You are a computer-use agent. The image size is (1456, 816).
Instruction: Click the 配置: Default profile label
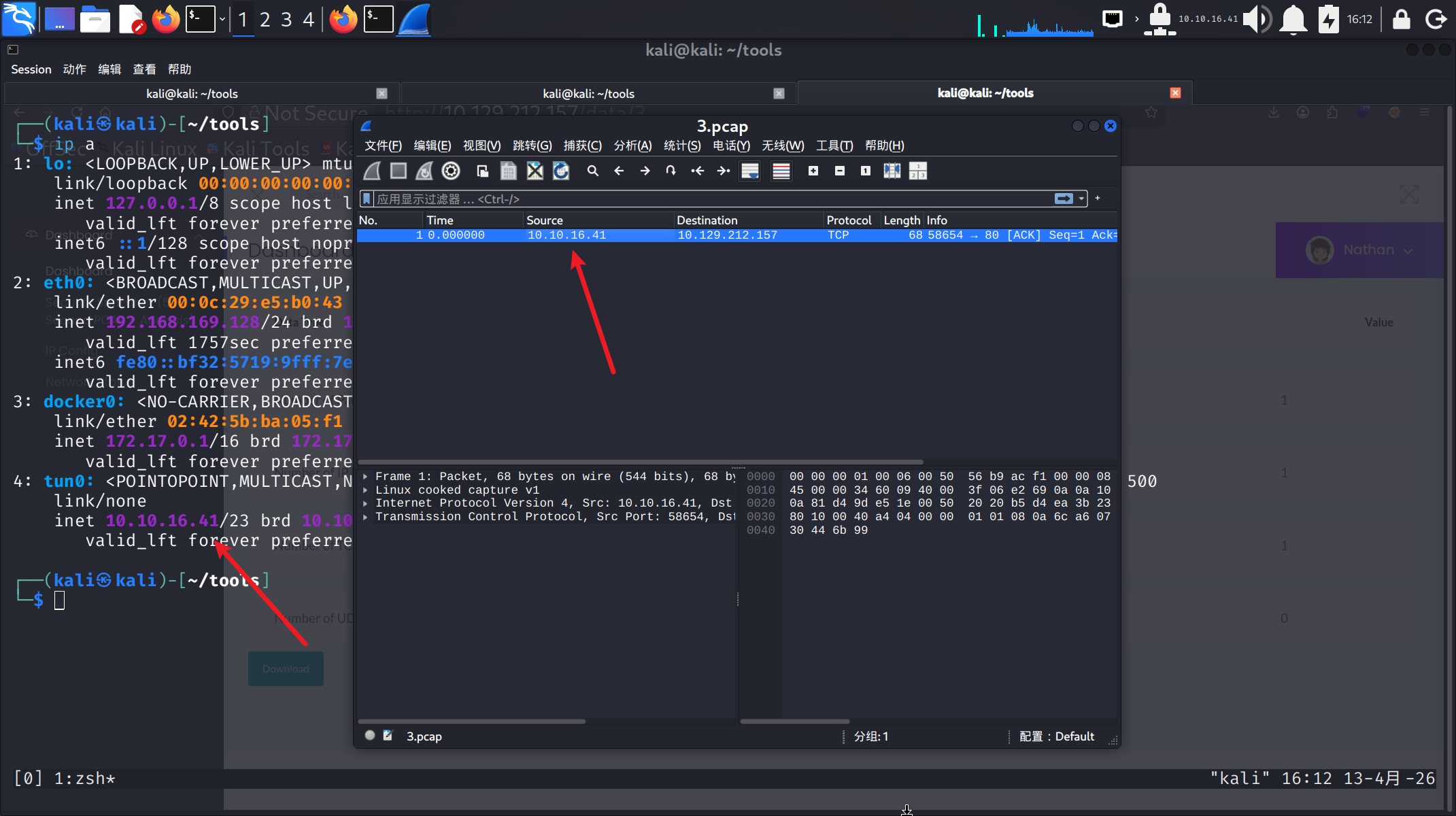[x=1057, y=736]
